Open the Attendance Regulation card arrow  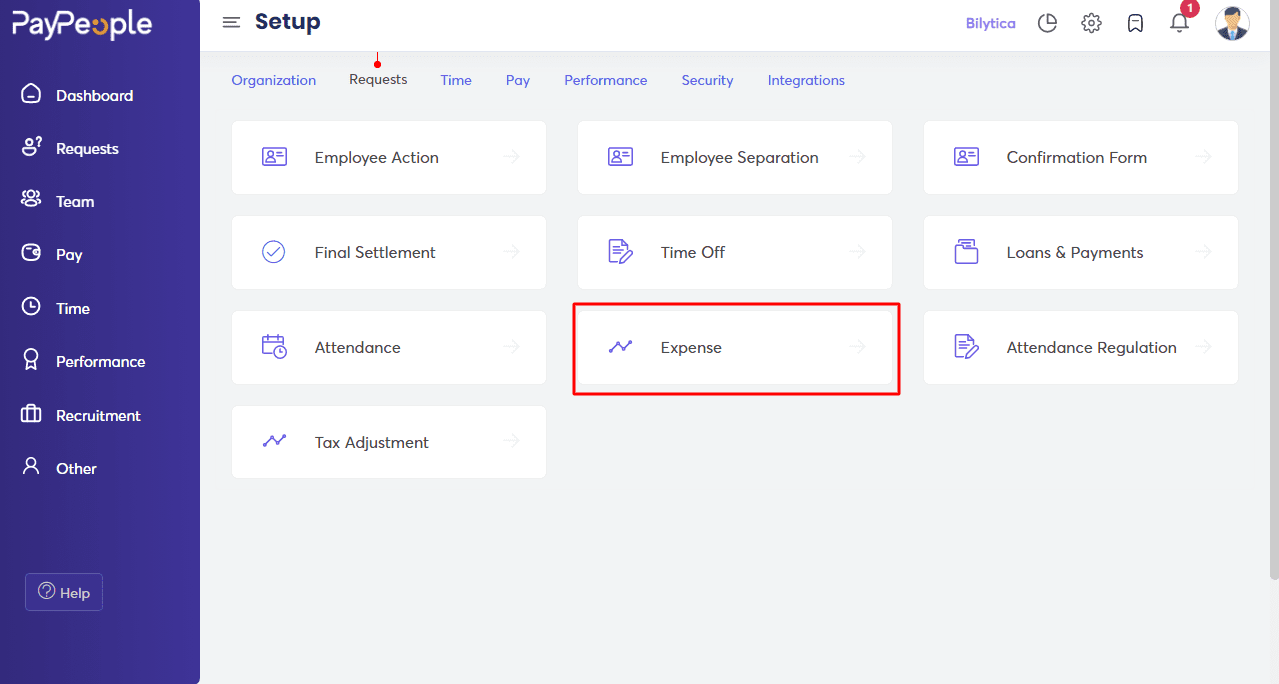(x=1204, y=347)
